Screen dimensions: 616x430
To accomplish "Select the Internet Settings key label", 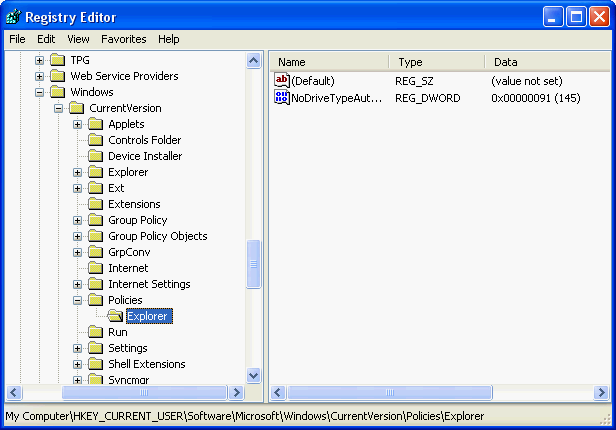I will [x=149, y=284].
